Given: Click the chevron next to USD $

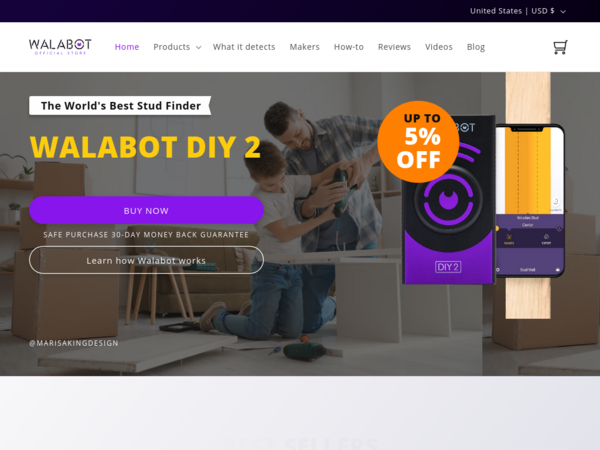Looking at the screenshot, I should 563,11.
